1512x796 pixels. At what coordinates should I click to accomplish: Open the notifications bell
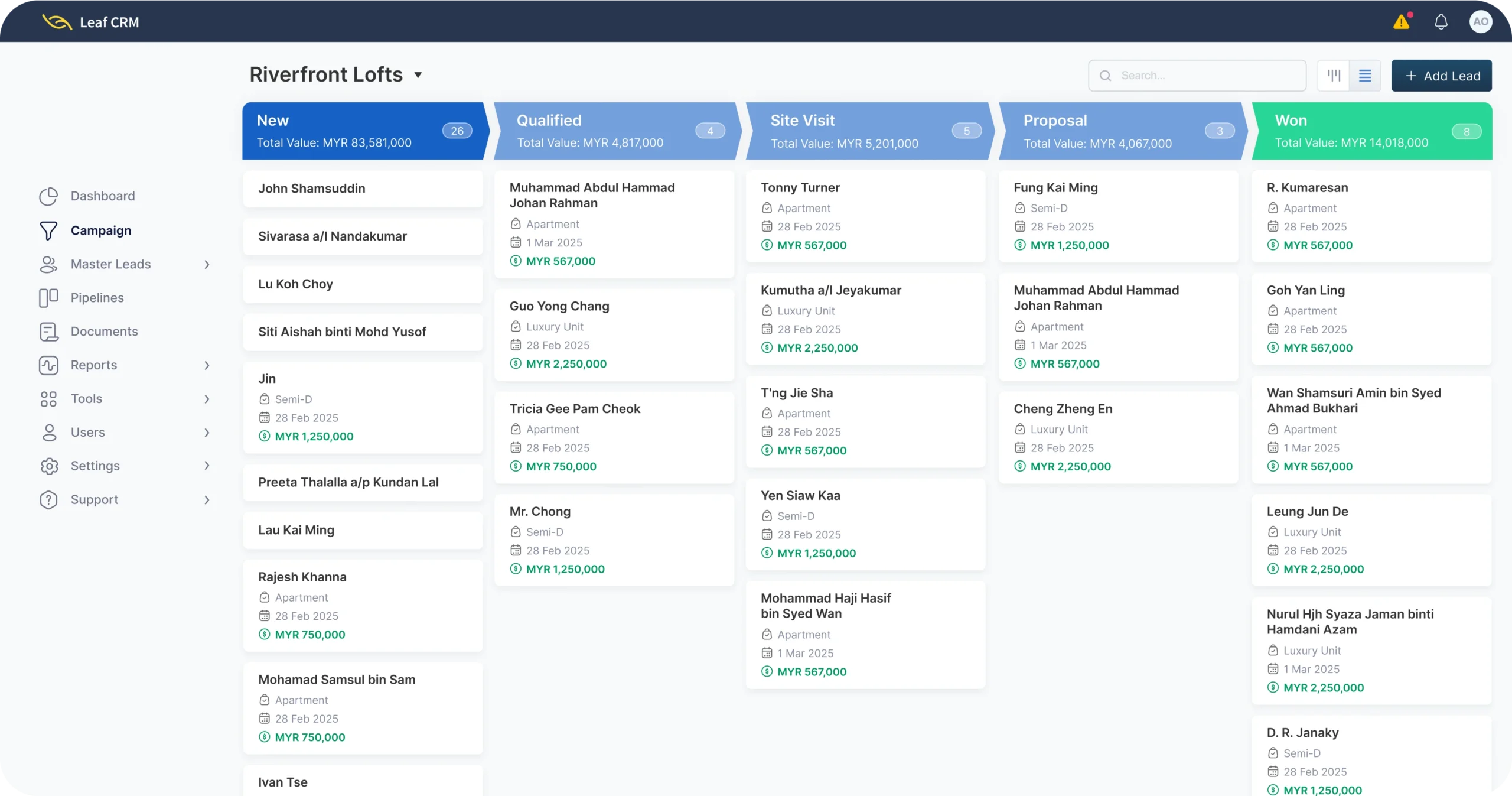coord(1441,22)
